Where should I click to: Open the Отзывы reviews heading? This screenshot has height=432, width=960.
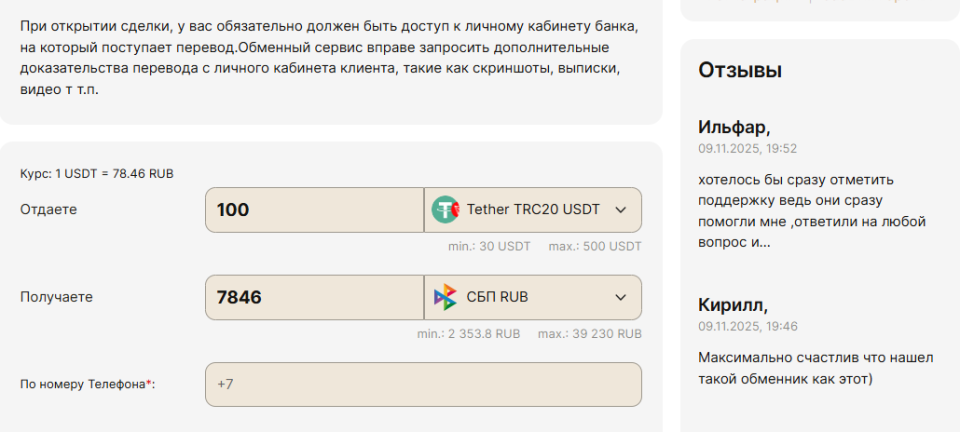tap(740, 70)
